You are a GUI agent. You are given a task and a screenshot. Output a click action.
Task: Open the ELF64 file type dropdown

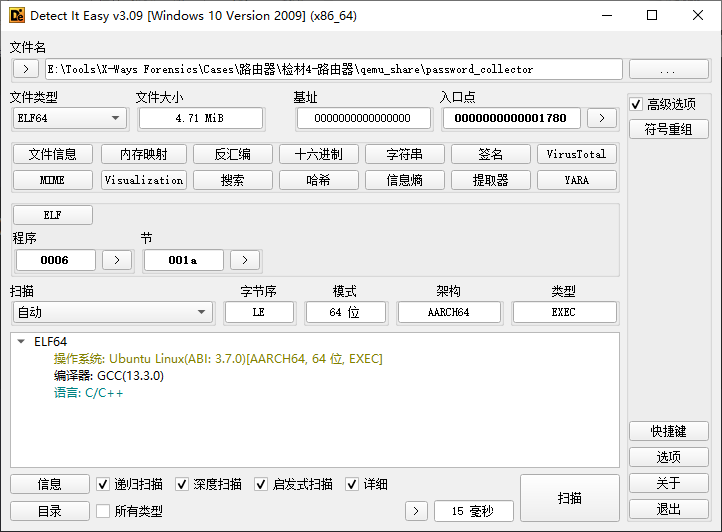click(69, 118)
